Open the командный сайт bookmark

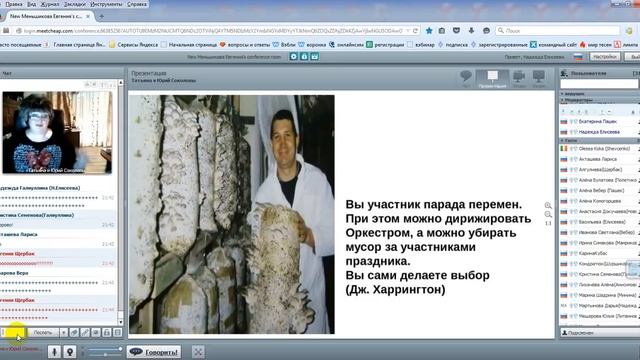[x=553, y=44]
